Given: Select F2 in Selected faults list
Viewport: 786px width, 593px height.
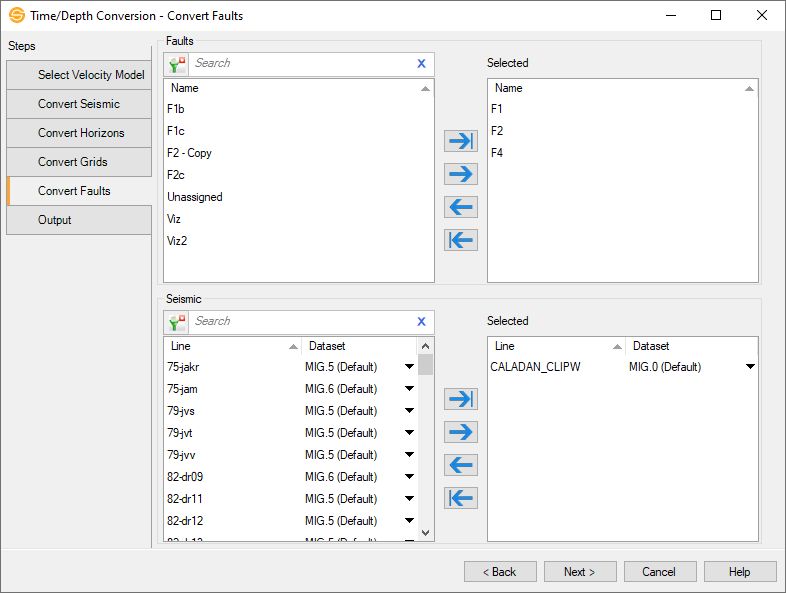Looking at the screenshot, I should pos(623,131).
